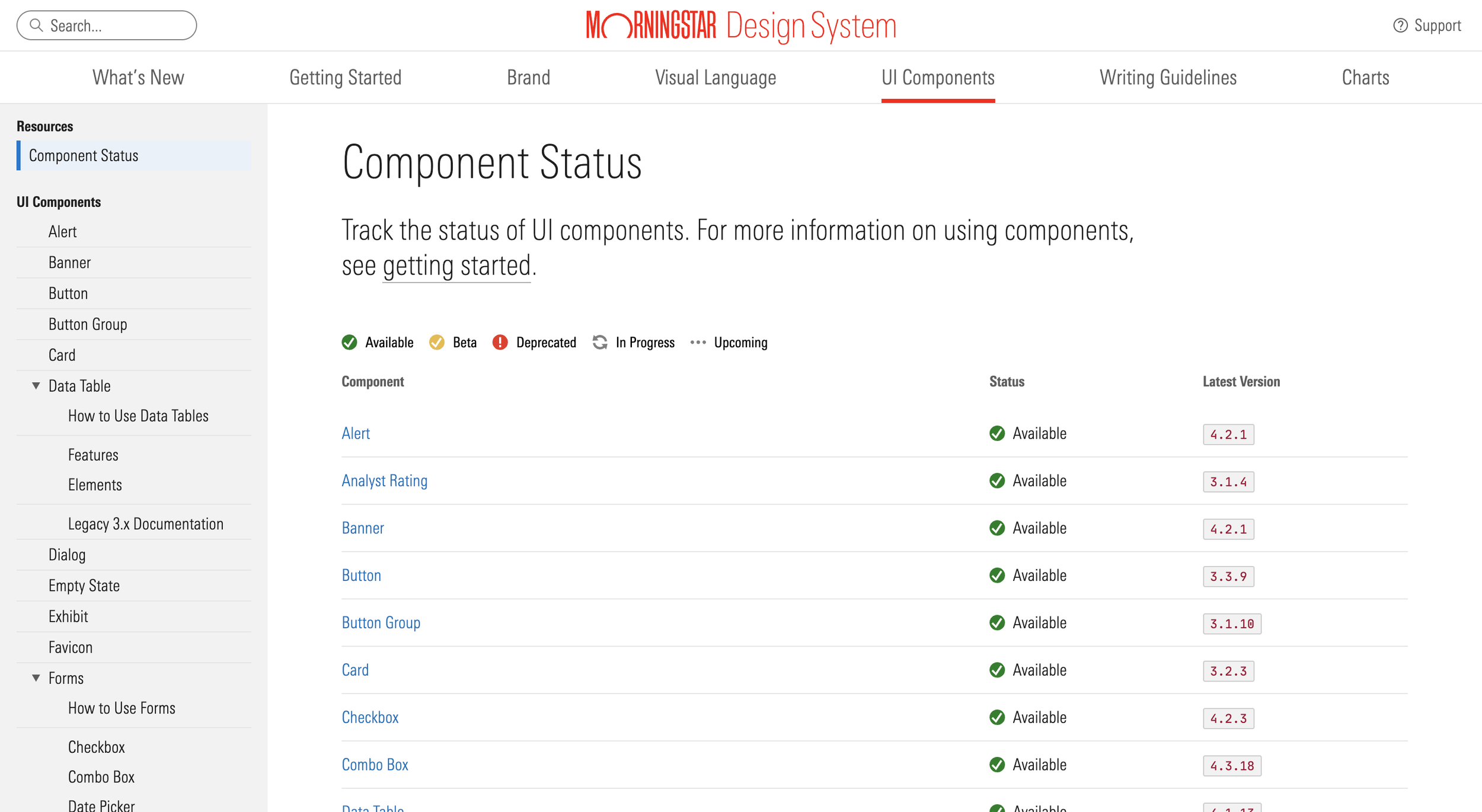The width and height of the screenshot is (1482, 812).
Task: Click the In Progress refresh icon
Action: (599, 342)
